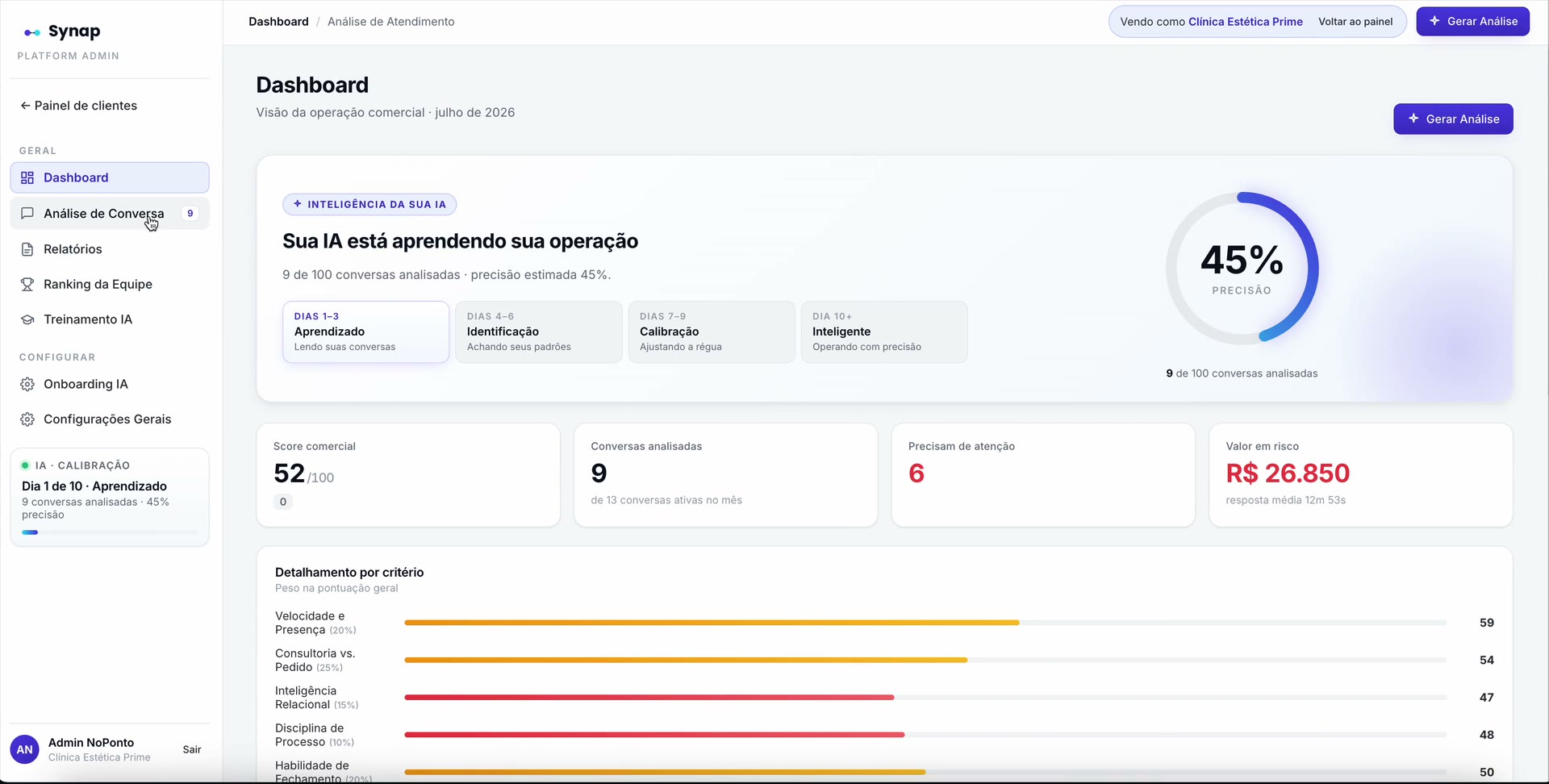Click Dashboard breadcrumb

click(x=278, y=22)
